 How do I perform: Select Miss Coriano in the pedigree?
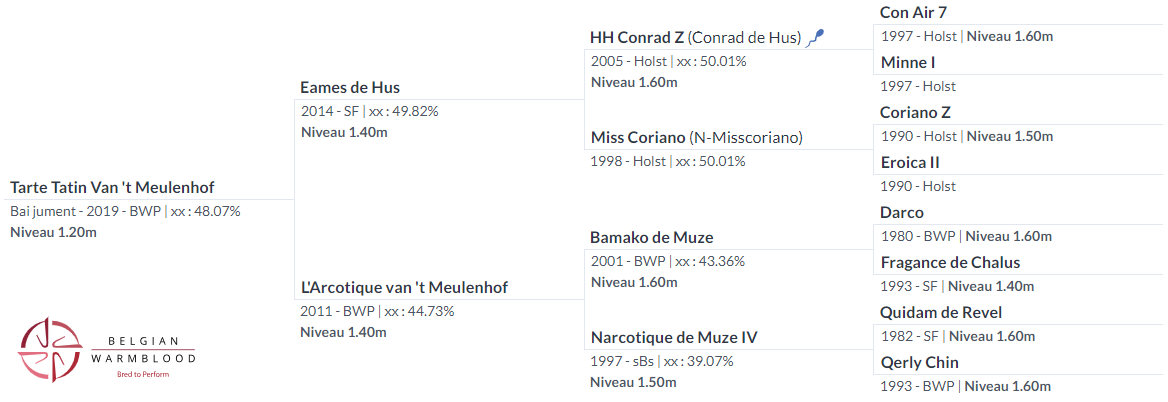(638, 138)
